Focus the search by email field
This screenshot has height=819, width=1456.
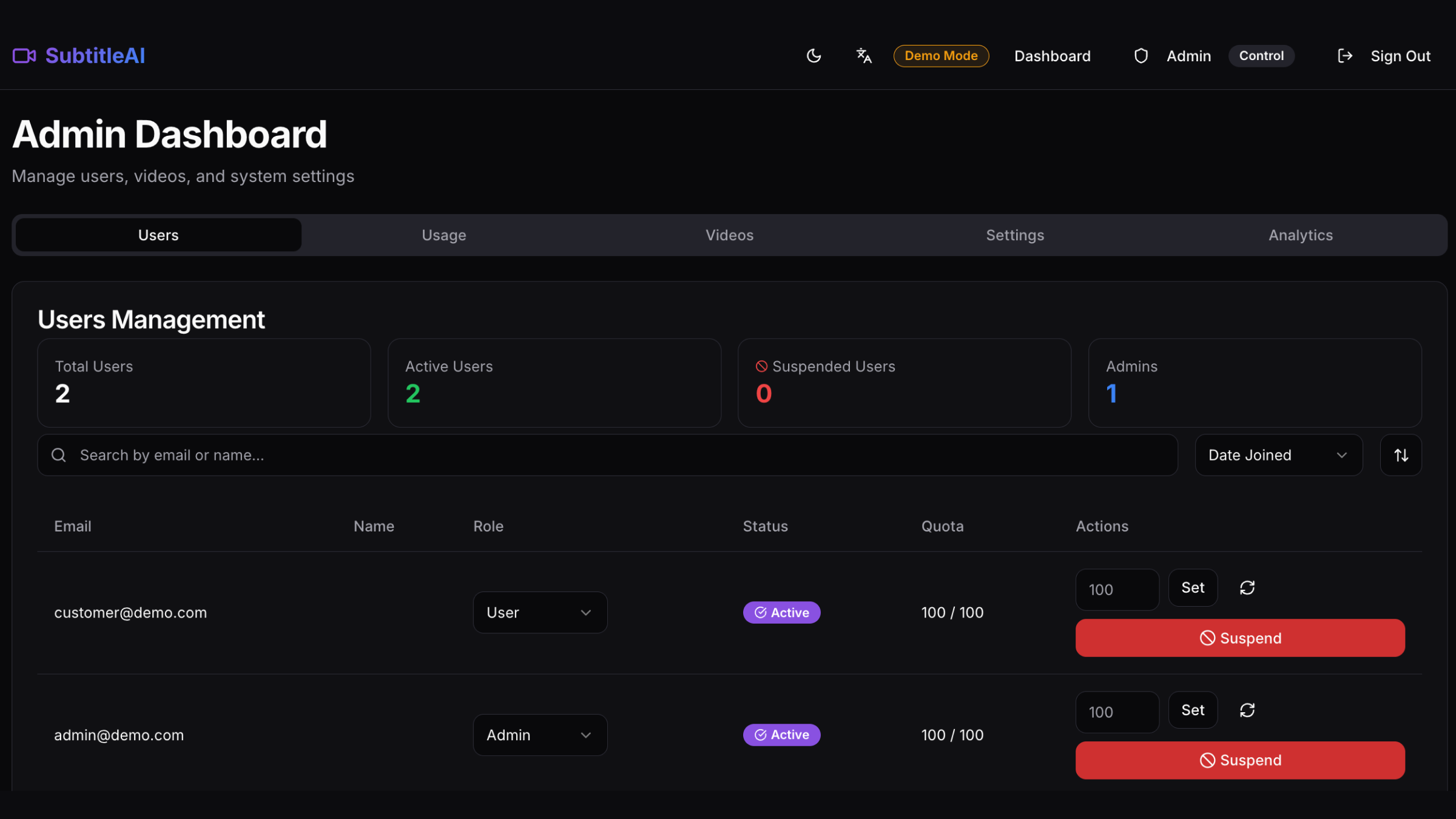607,455
